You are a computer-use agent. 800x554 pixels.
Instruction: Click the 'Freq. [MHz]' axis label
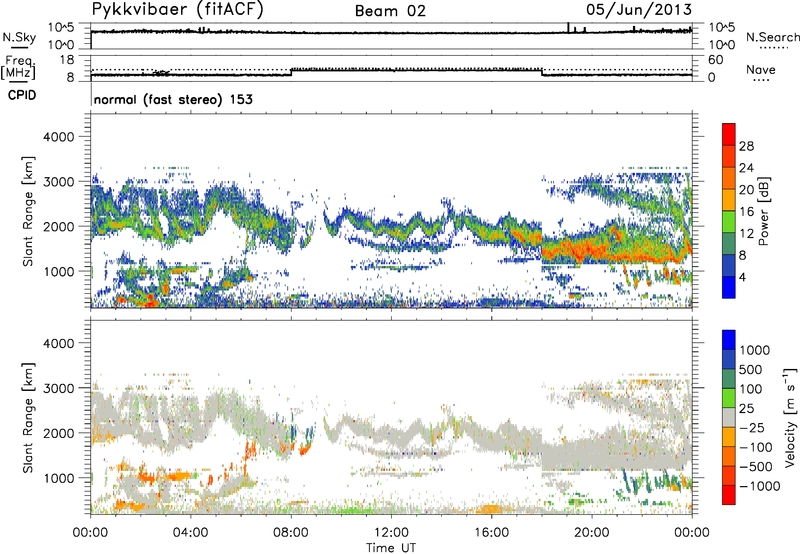[x=19, y=68]
